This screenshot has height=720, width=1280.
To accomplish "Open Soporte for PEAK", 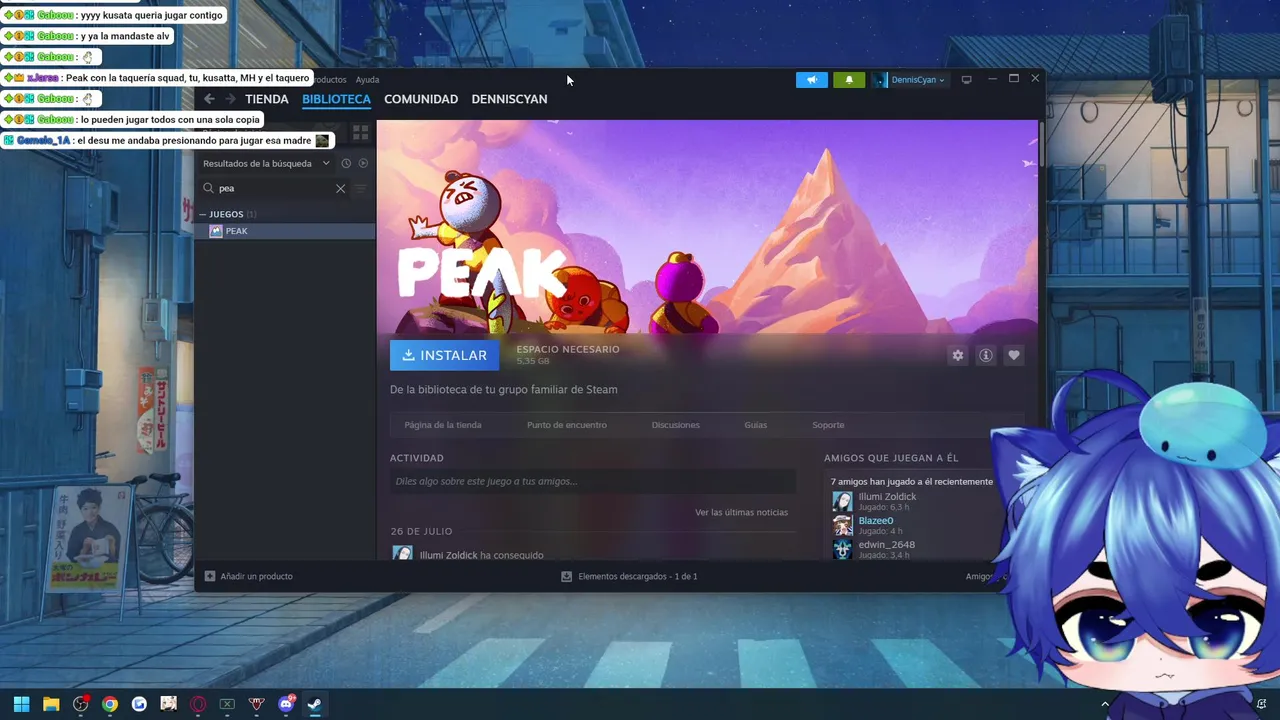I will click(x=828, y=425).
